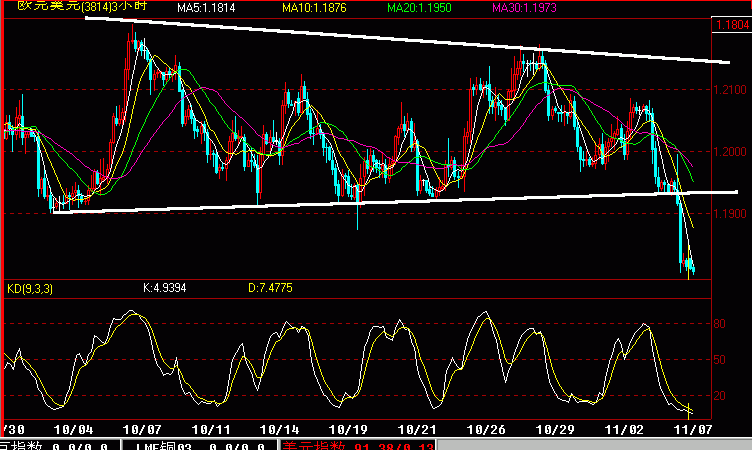Click the 80 level on the KD axis

click(719, 324)
